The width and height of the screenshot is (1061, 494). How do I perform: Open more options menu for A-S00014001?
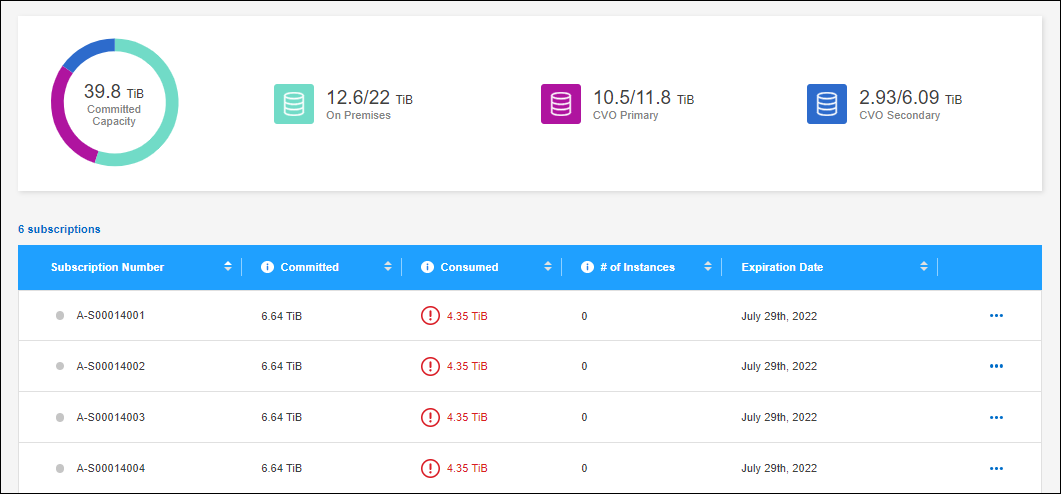click(996, 316)
